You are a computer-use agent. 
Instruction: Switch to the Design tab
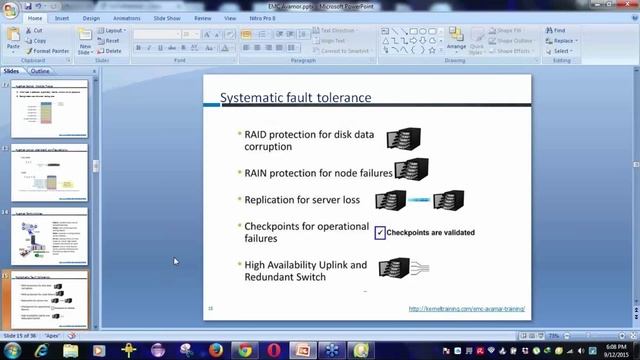point(91,18)
